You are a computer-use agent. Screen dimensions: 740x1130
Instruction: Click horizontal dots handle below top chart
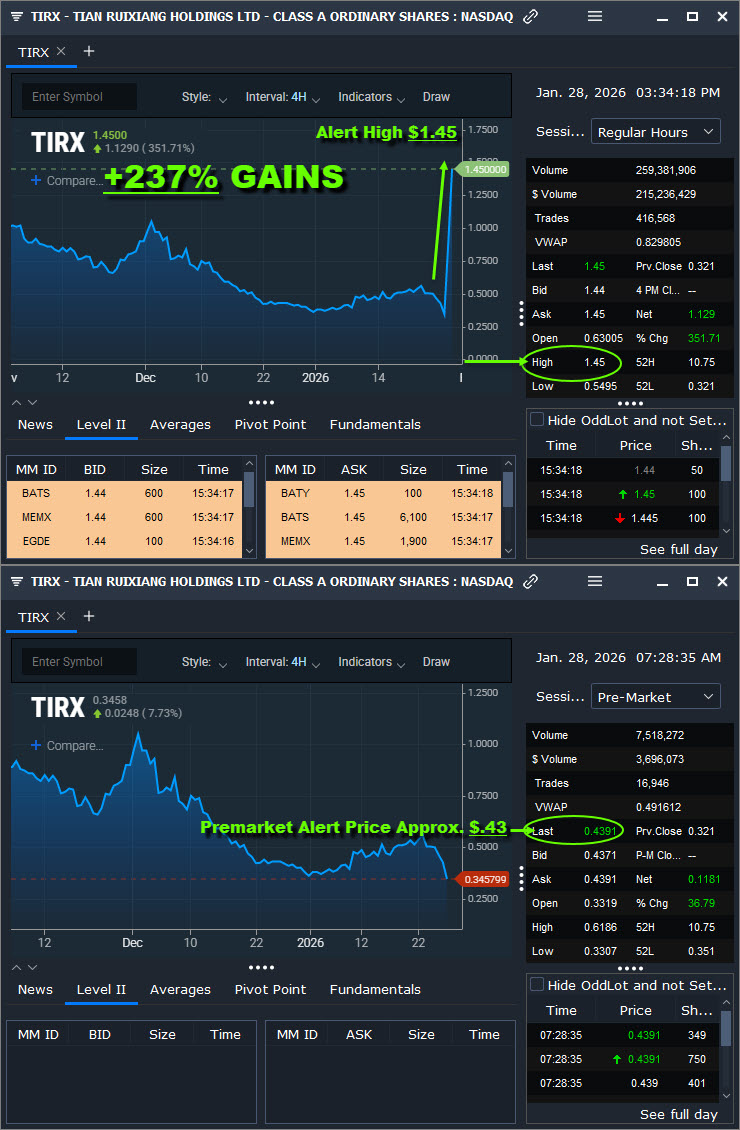261,402
